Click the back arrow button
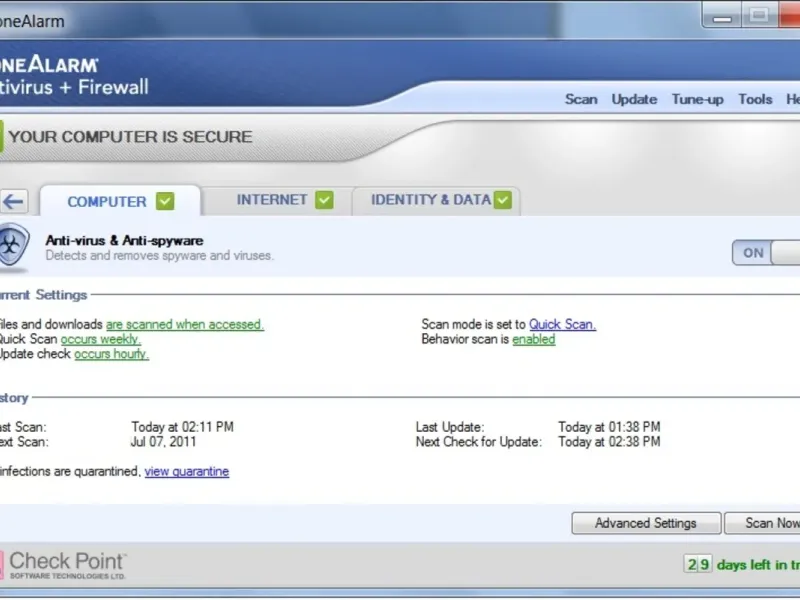Image resolution: width=800 pixels, height=600 pixels. [x=13, y=202]
